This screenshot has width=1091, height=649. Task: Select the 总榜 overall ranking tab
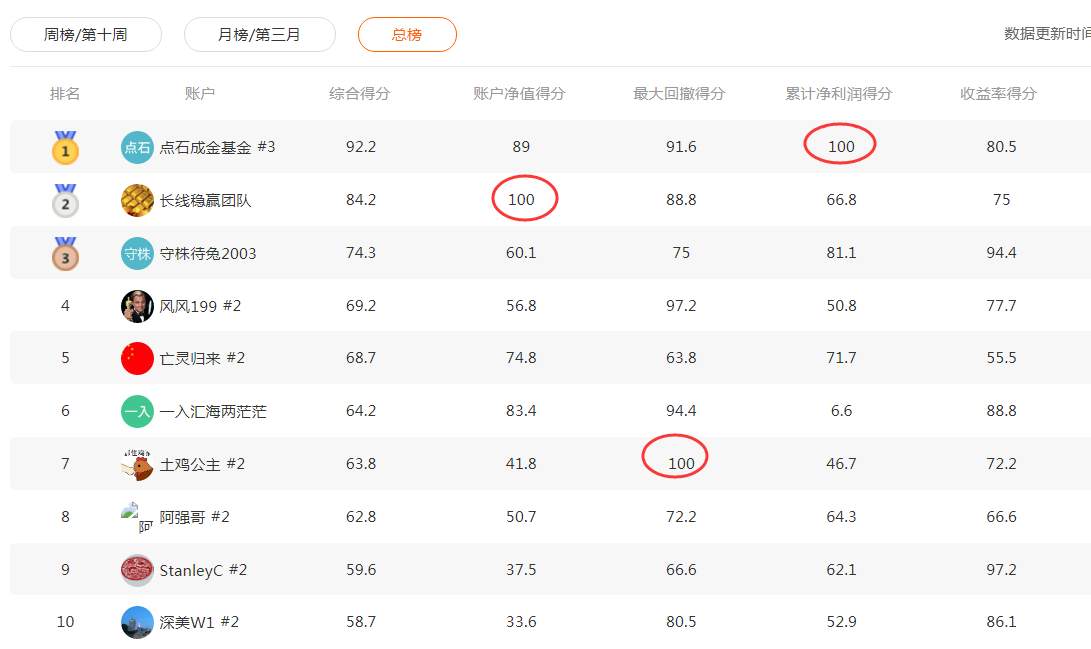pyautogui.click(x=407, y=35)
